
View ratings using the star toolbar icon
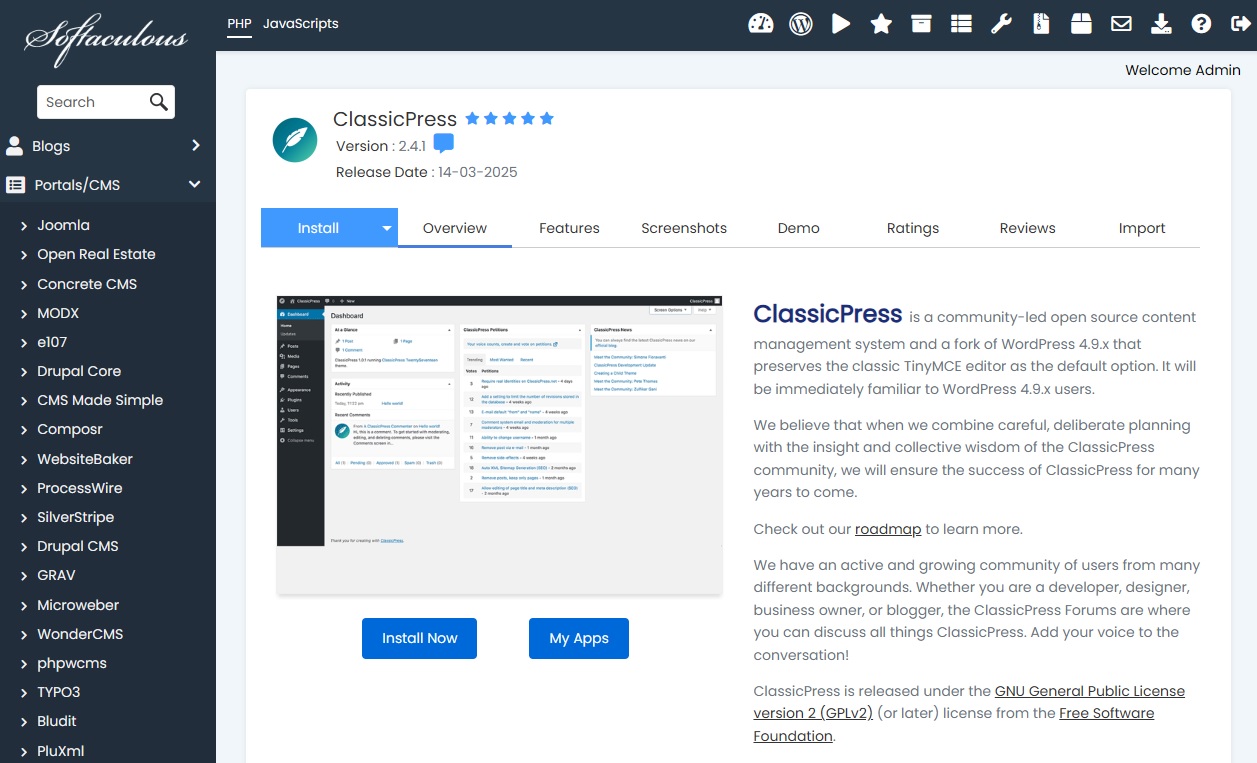[881, 23]
